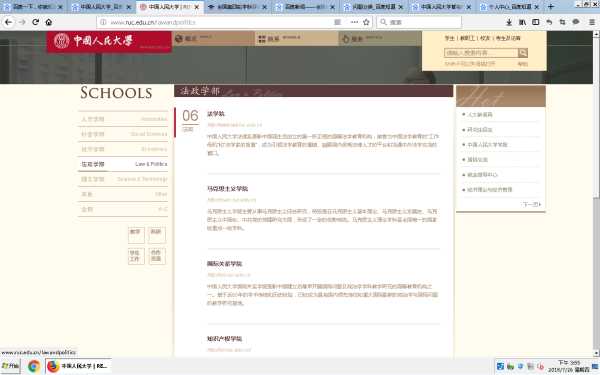This screenshot has height=375, width=600.
Task: Click the scrollbar up arrow
Action: [x=596, y=34]
